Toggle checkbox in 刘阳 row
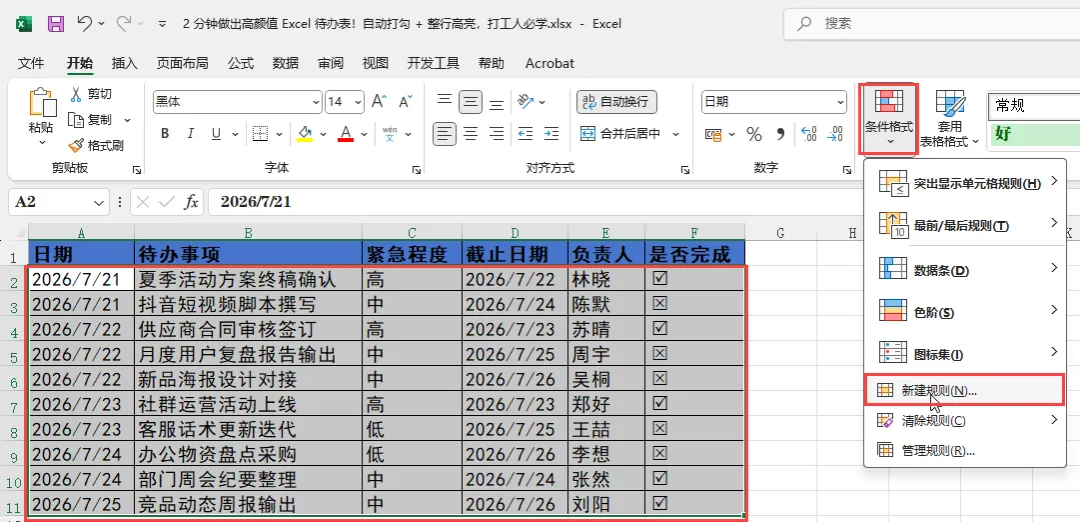Screen dimensions: 1080x522 (x=660, y=503)
